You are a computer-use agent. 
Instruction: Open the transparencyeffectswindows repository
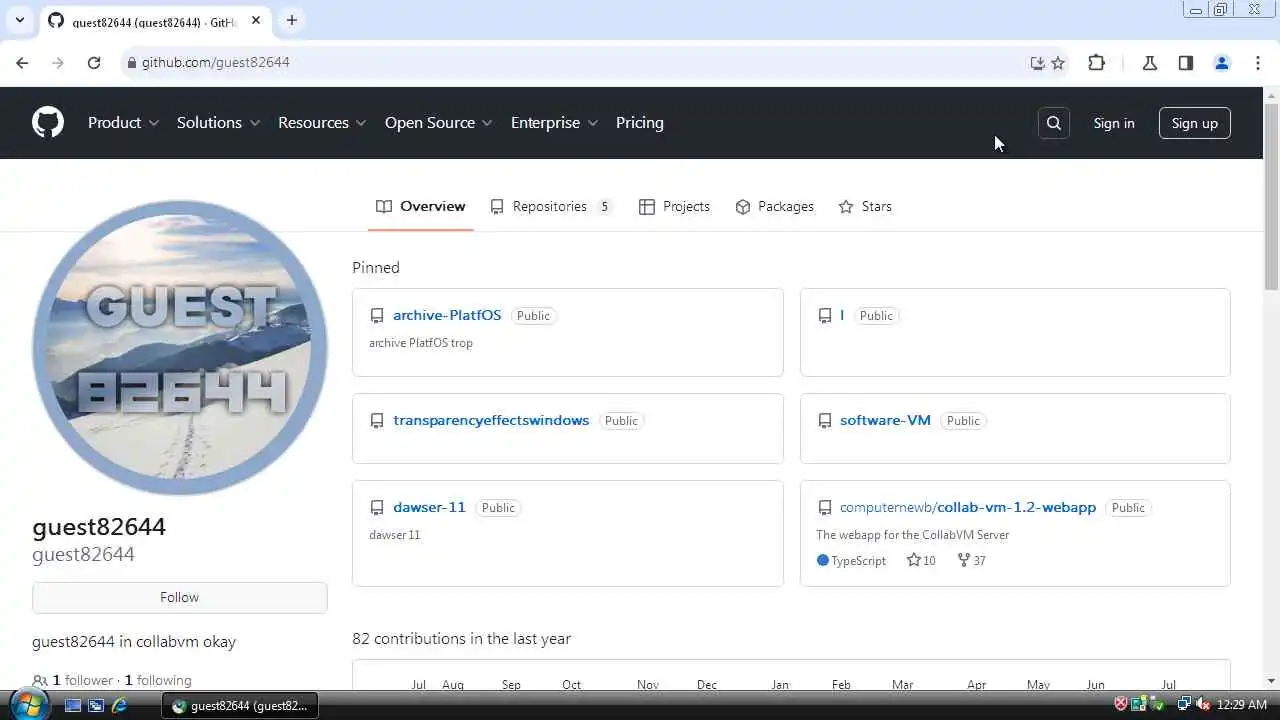tap(491, 420)
